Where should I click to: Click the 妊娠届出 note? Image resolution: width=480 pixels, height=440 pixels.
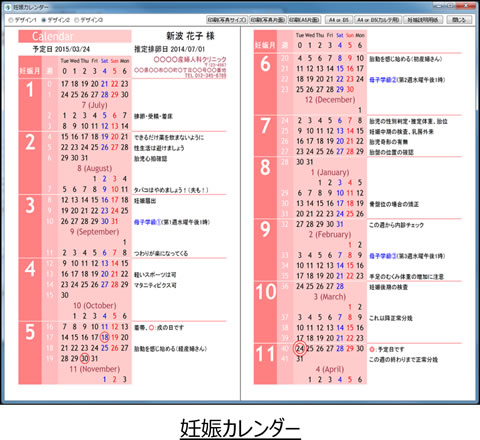pos(145,201)
